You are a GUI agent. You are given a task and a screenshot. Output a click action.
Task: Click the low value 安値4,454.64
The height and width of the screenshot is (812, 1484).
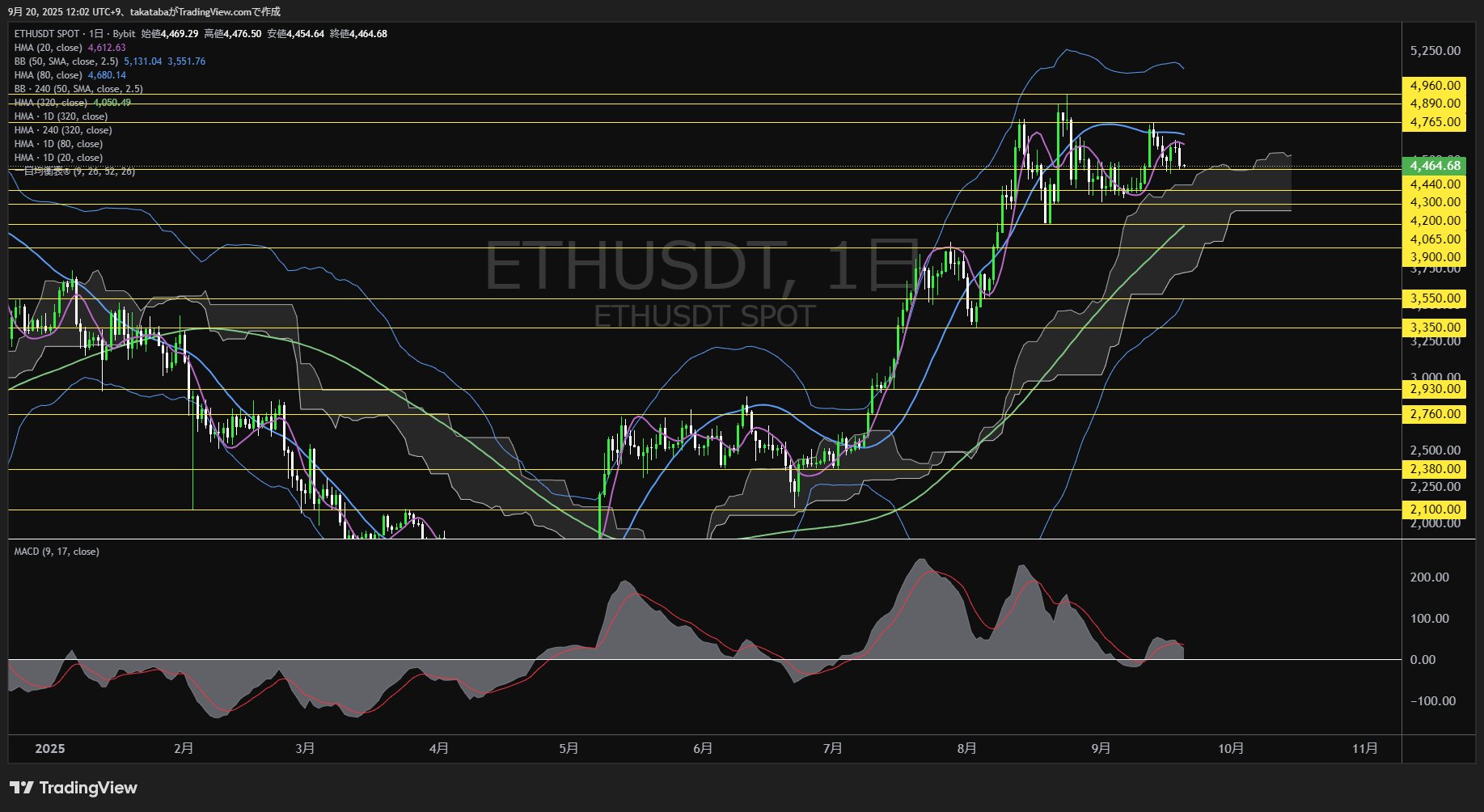tap(296, 34)
